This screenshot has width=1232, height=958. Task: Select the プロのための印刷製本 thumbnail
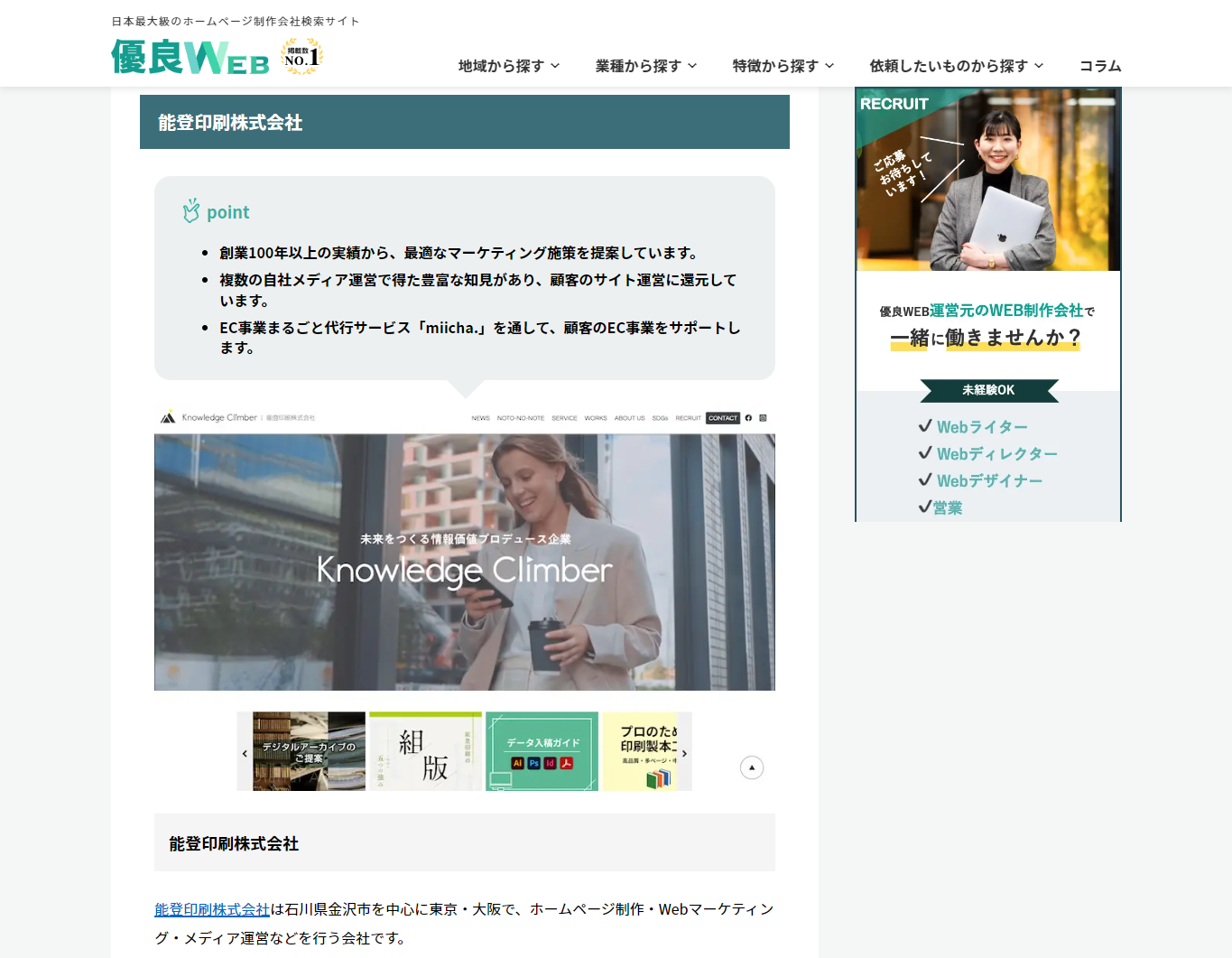pyautogui.click(x=640, y=751)
